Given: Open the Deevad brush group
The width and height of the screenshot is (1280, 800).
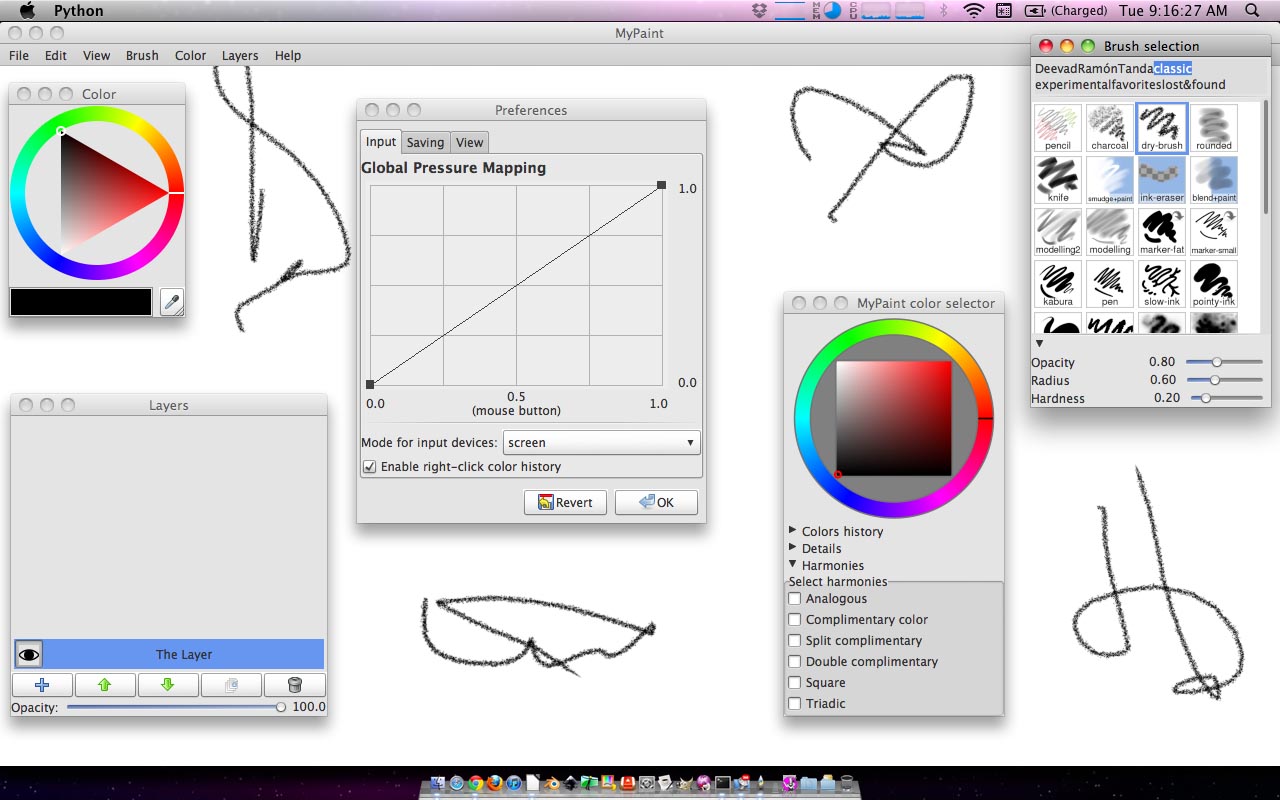Looking at the screenshot, I should (x=1055, y=69).
